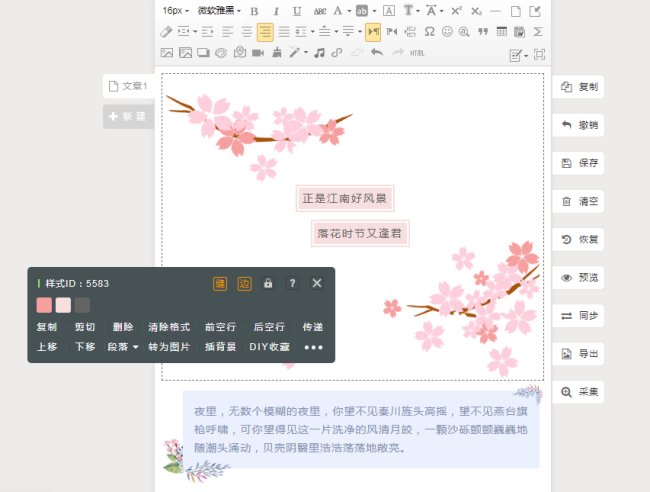Toggle the lock icon in style panel
Image resolution: width=650 pixels, height=492 pixels.
268,283
